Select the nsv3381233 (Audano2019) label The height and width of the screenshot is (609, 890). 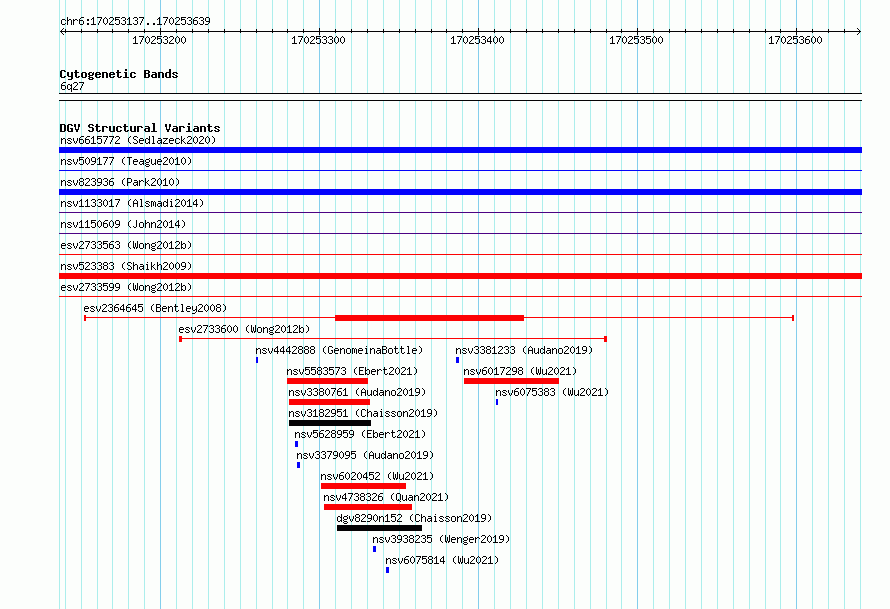click(x=524, y=350)
